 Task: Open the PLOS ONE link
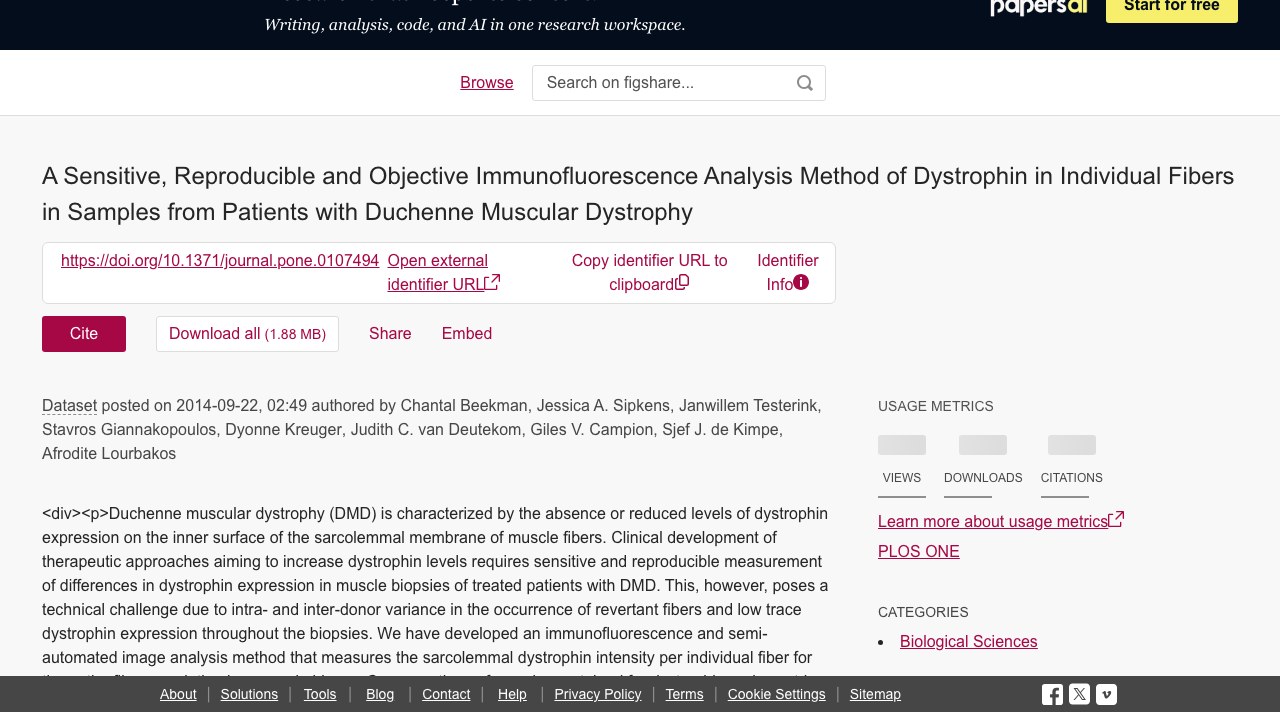[919, 552]
